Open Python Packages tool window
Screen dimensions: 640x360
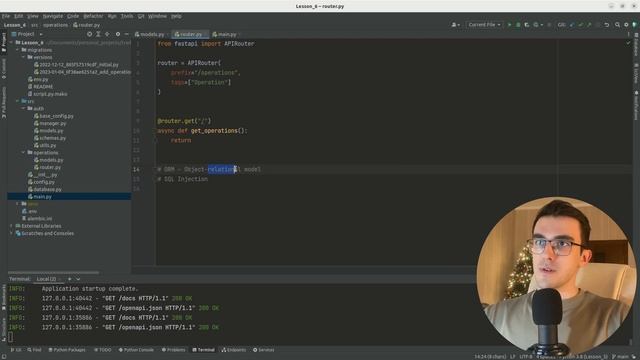coord(67,350)
